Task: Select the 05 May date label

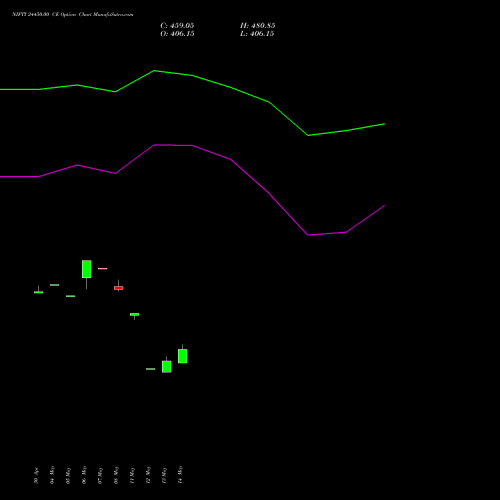Action: (68, 475)
